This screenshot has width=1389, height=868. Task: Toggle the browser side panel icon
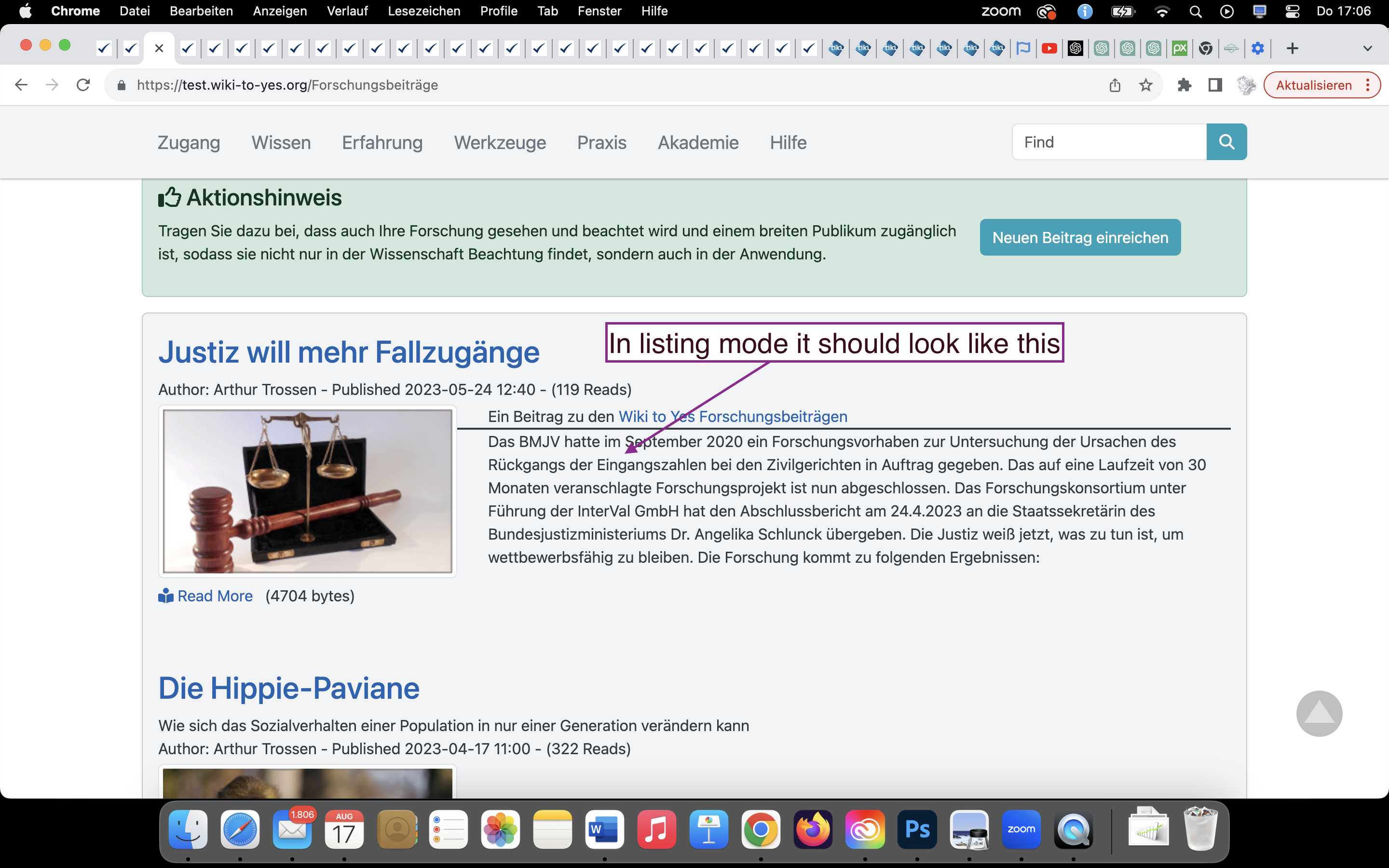point(1214,85)
